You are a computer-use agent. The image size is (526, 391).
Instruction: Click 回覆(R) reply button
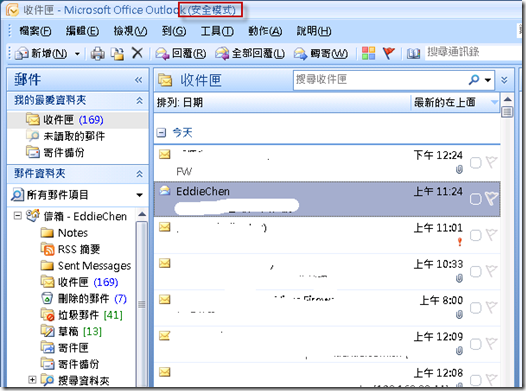coord(181,53)
